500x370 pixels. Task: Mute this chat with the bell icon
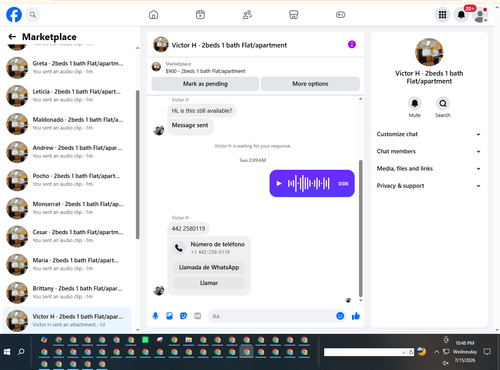(415, 103)
